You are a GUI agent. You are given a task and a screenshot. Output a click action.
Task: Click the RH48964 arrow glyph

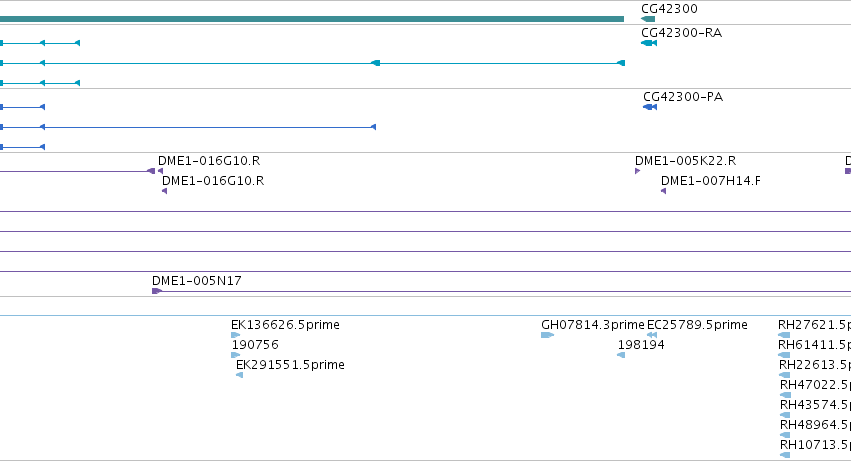click(785, 435)
